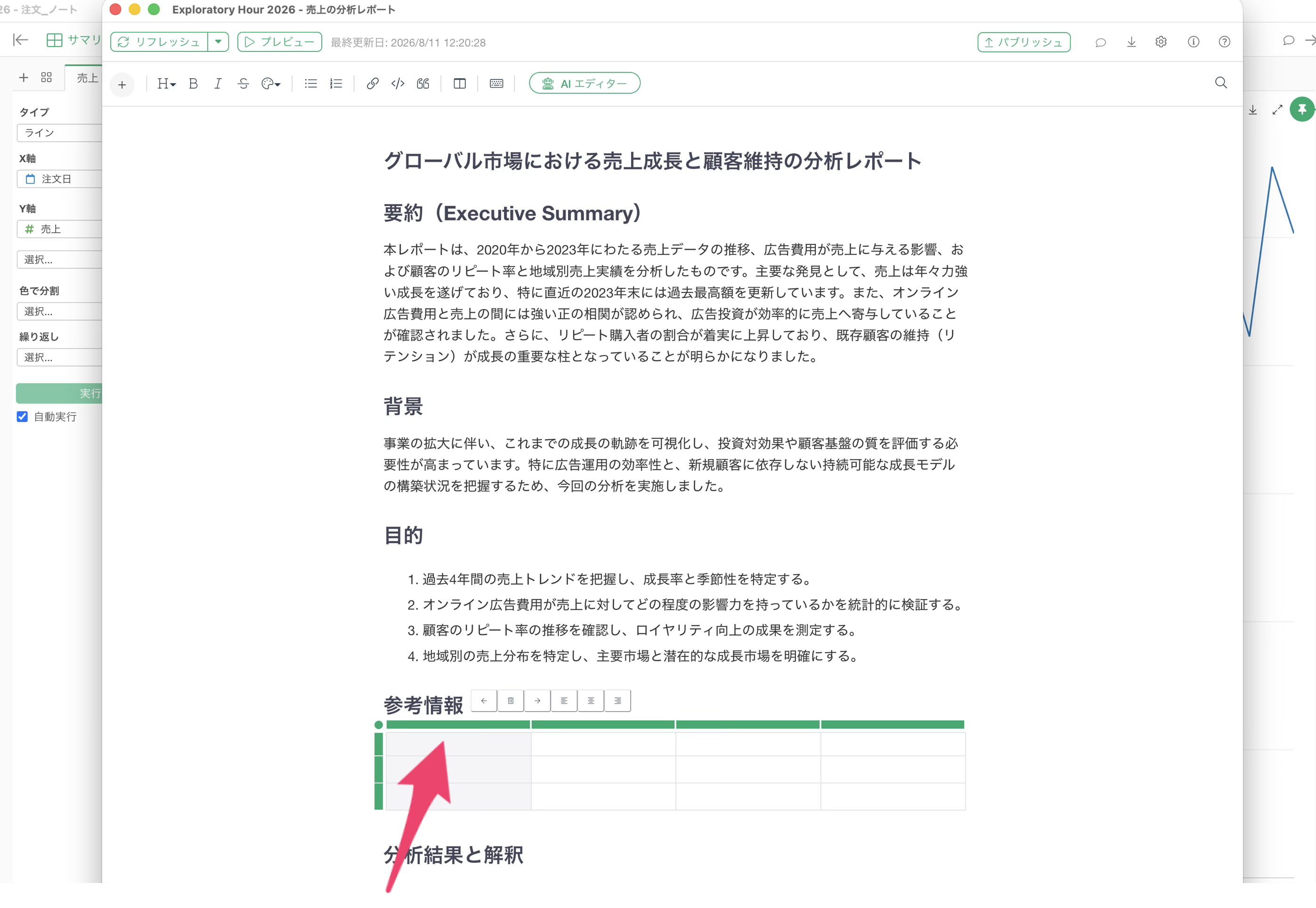Align table column text left
The height and width of the screenshot is (908, 1316).
[564, 701]
